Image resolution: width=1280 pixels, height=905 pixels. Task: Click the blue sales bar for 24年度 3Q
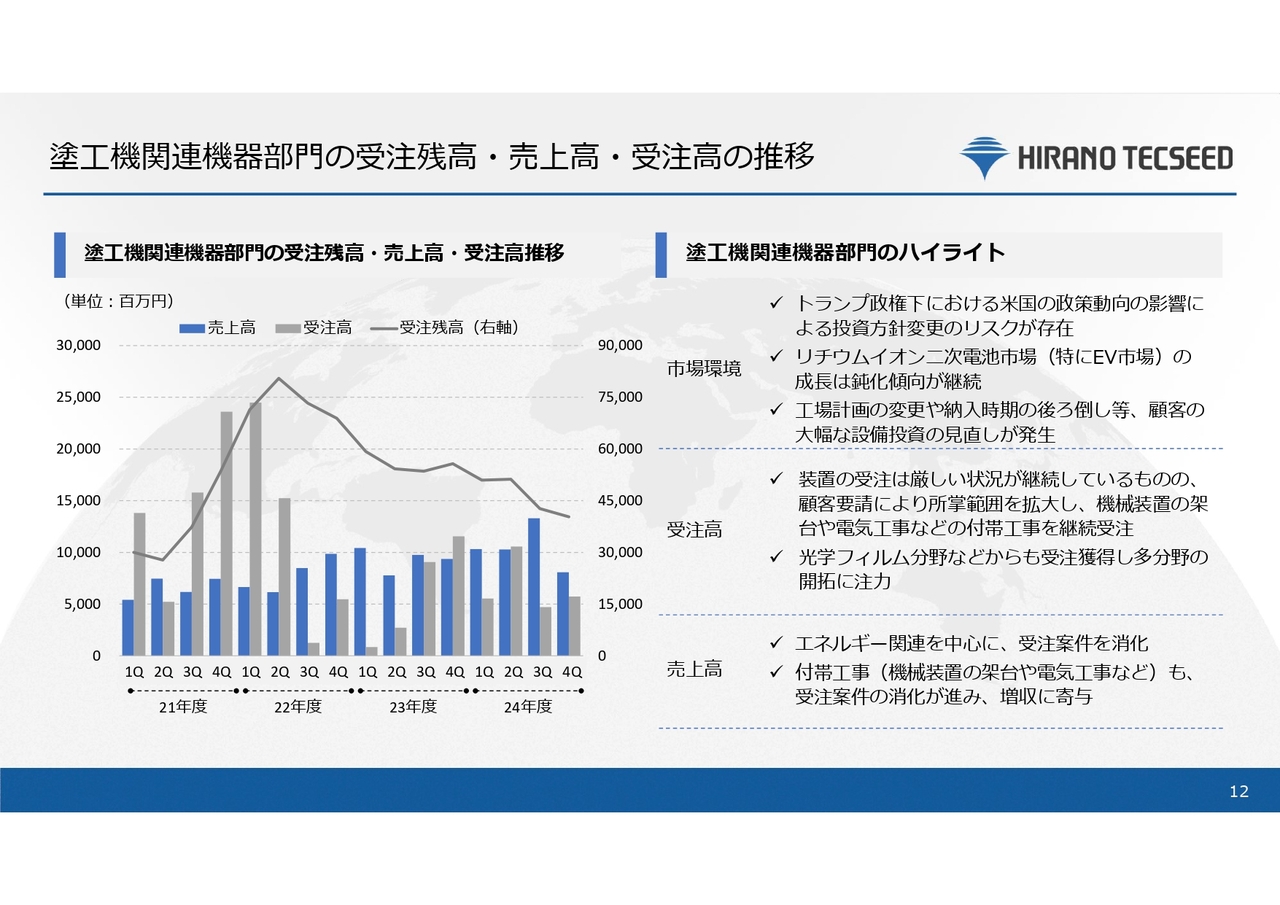(x=534, y=587)
